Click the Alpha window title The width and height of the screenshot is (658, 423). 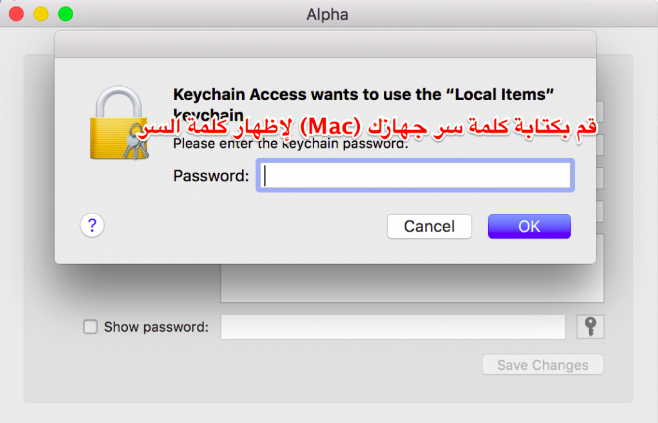coord(328,15)
